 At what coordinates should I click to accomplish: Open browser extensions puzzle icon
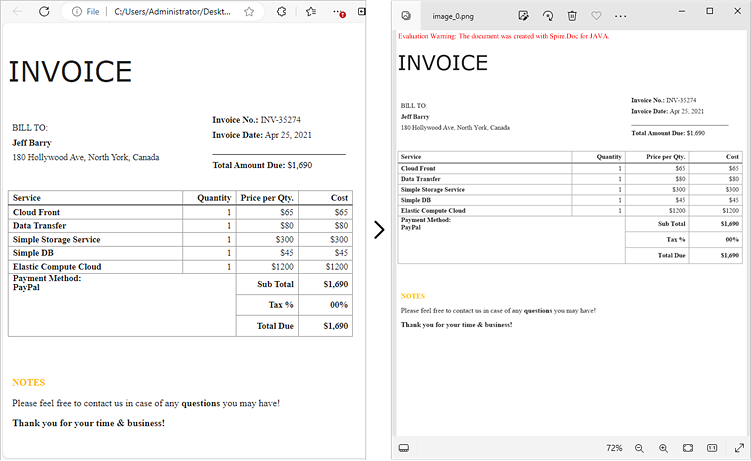282,11
